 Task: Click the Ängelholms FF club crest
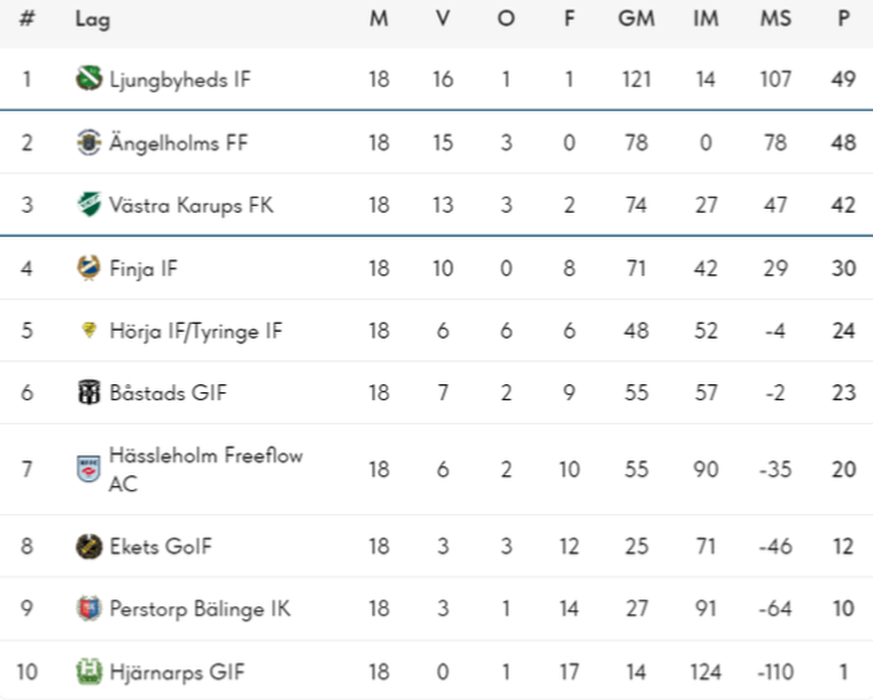[89, 142]
